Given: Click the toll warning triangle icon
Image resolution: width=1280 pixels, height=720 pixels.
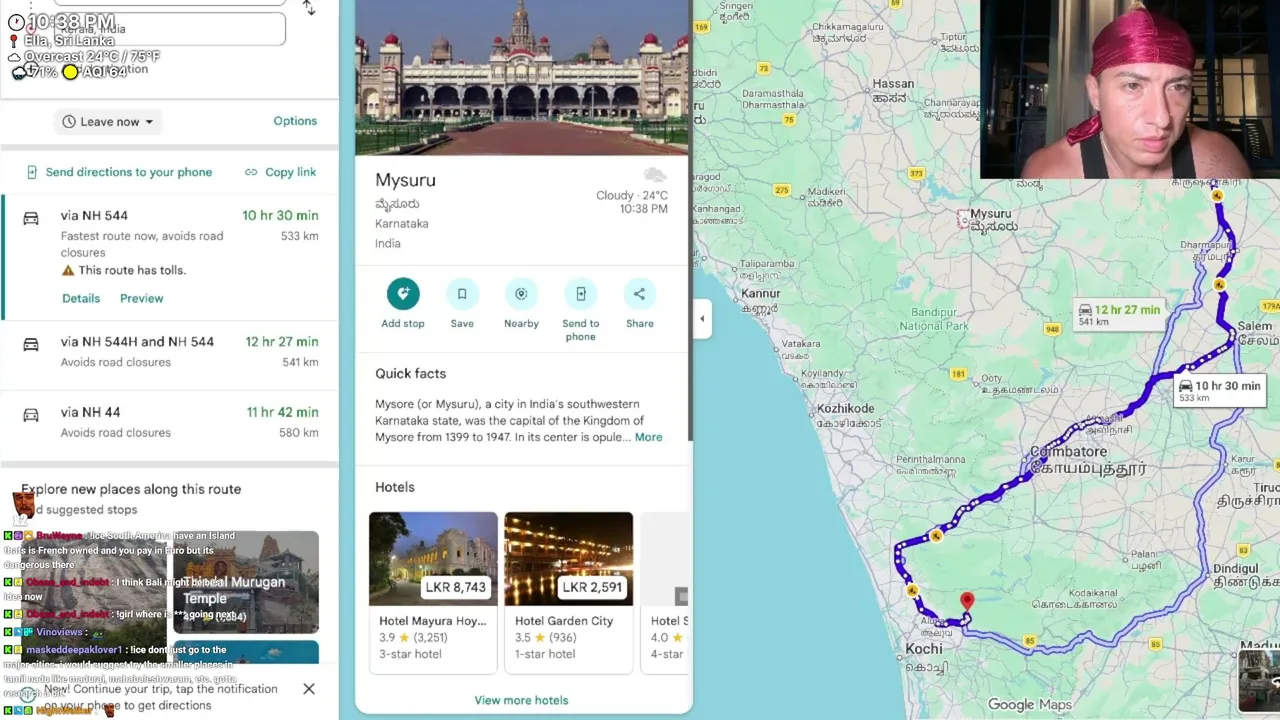Looking at the screenshot, I should 68,270.
